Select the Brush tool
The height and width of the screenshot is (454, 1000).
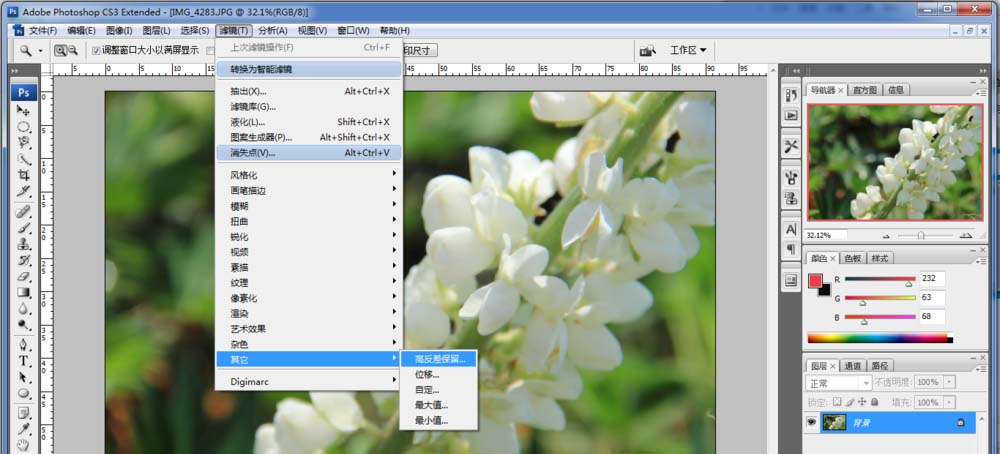(24, 228)
